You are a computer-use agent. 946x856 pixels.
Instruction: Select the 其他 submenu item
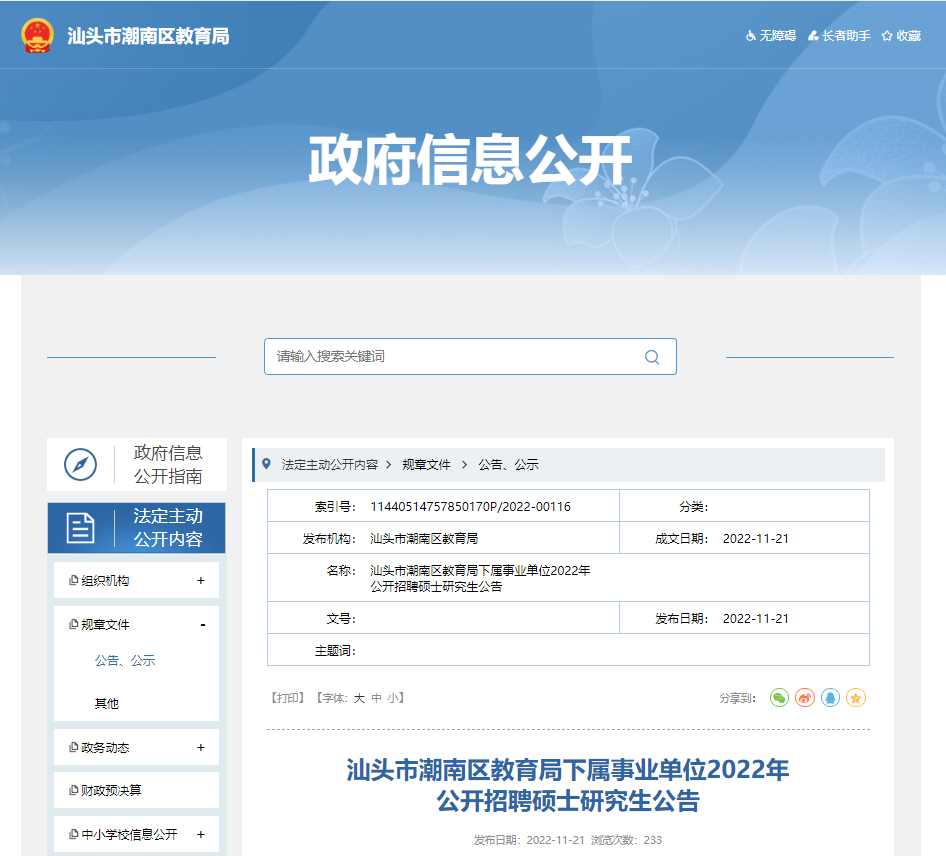(107, 703)
